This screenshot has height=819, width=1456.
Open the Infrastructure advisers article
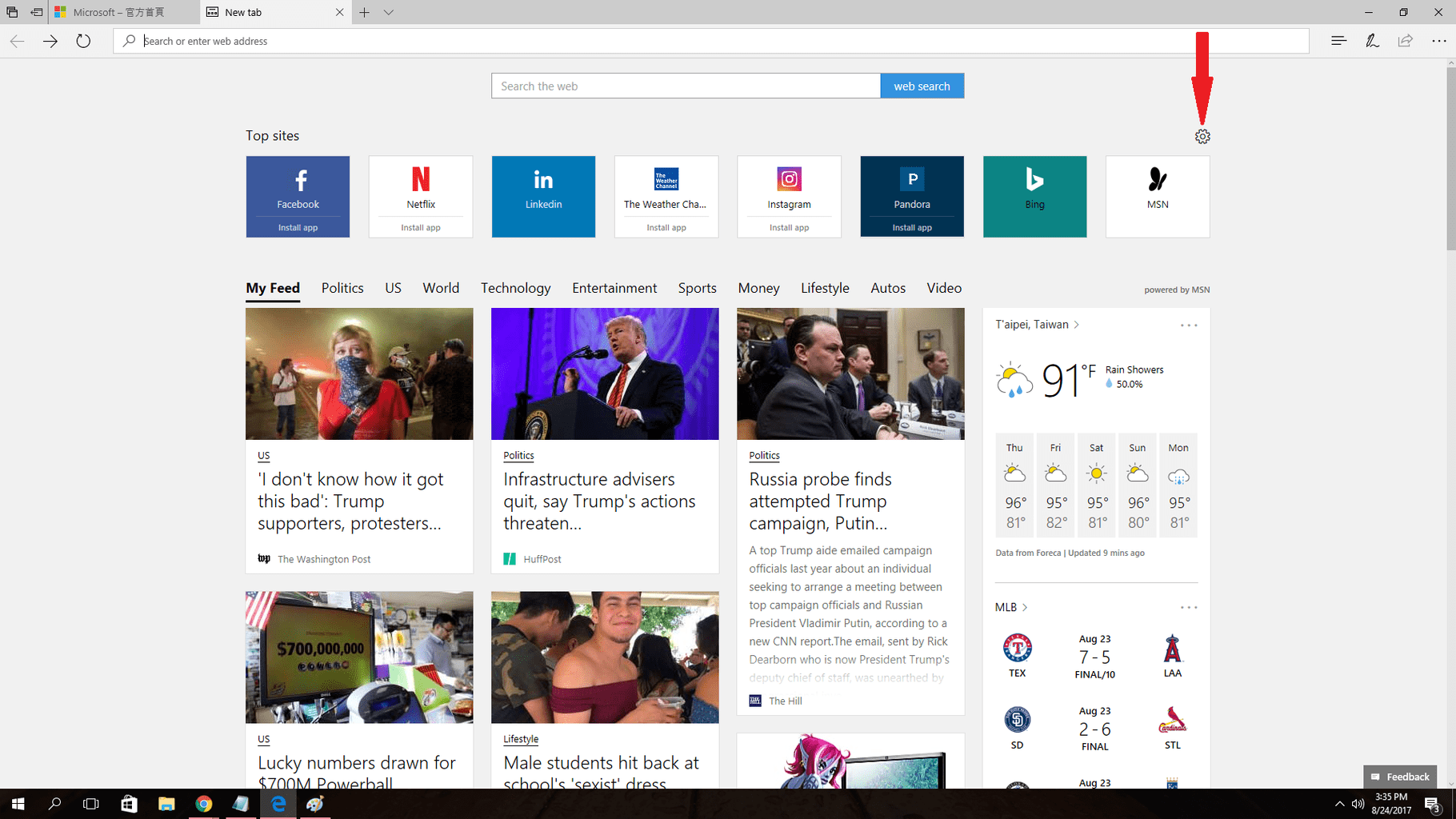pos(599,501)
